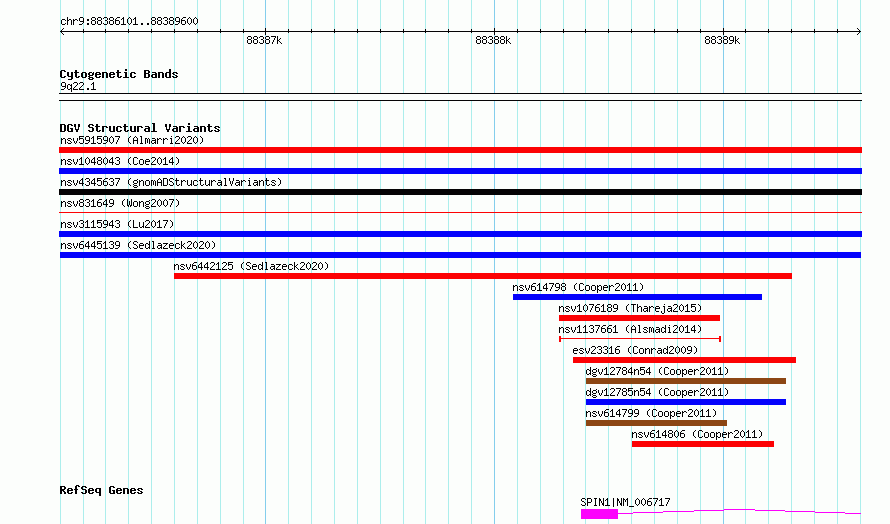This screenshot has height=524, width=890.
Task: Click the dgv12785n54 (Cooper2011) label
Action: tap(657, 392)
